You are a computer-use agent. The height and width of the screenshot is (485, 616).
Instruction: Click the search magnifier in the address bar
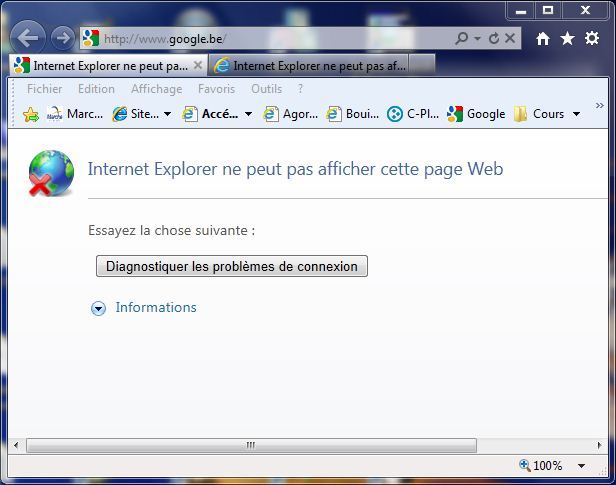[462, 38]
